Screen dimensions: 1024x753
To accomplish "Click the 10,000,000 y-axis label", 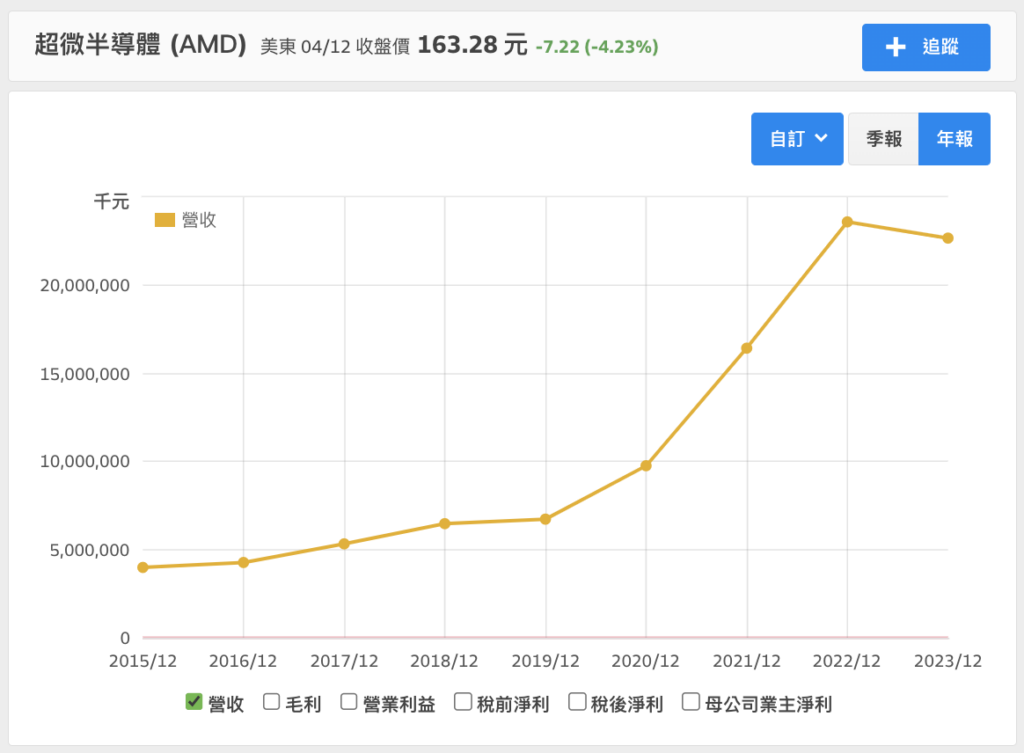I will coord(85,462).
